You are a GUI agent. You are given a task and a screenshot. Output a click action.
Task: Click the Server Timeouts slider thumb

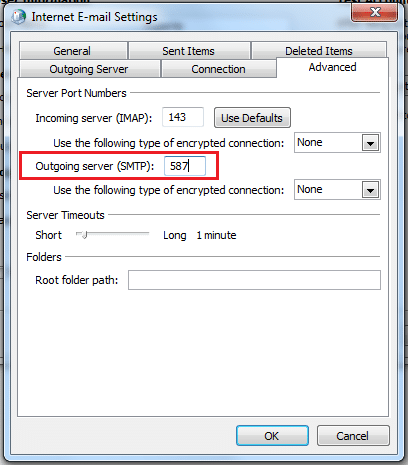click(x=84, y=235)
